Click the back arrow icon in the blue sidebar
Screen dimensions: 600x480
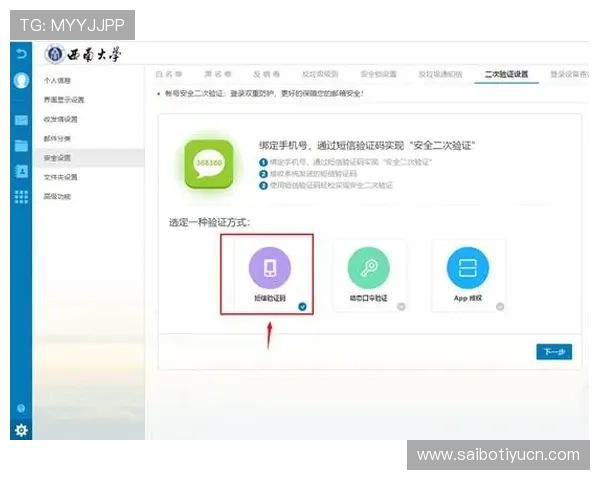tap(21, 54)
